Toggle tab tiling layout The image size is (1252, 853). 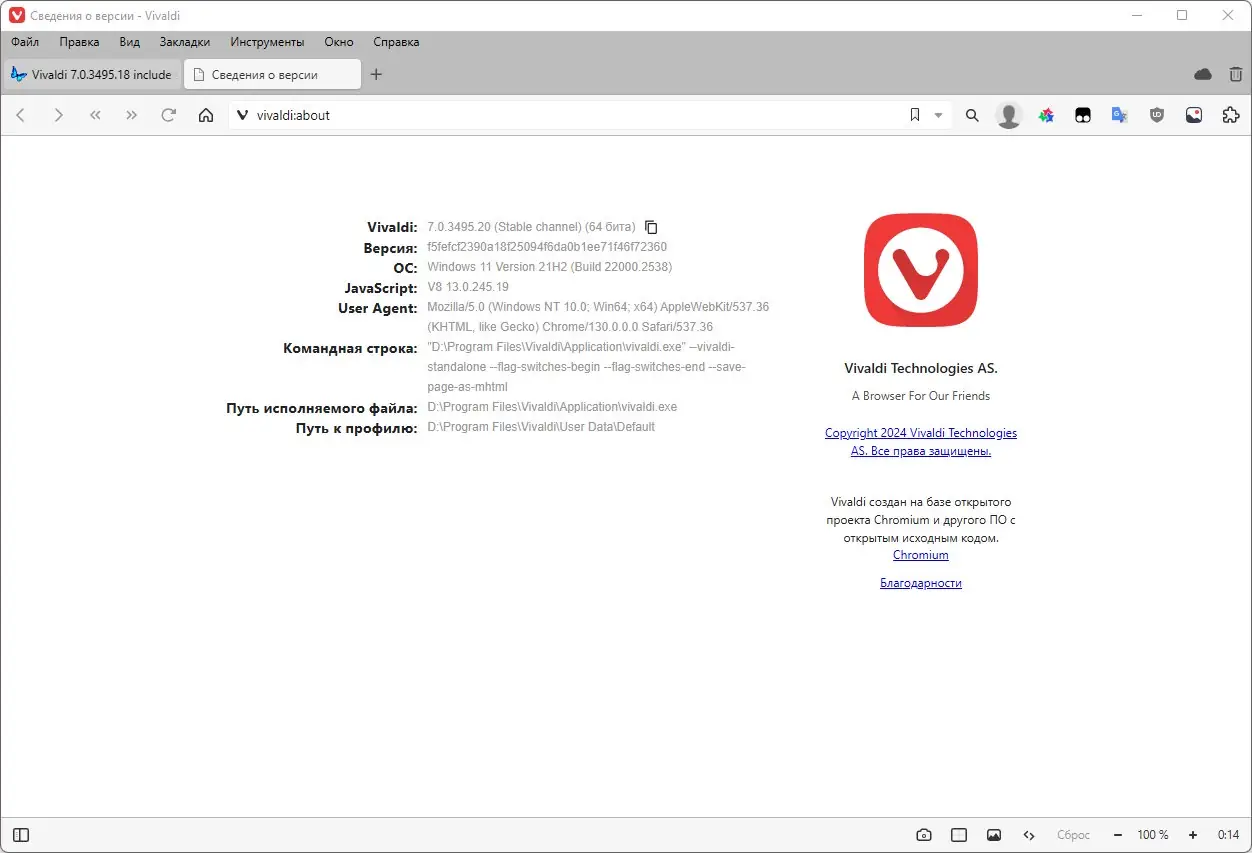point(958,834)
